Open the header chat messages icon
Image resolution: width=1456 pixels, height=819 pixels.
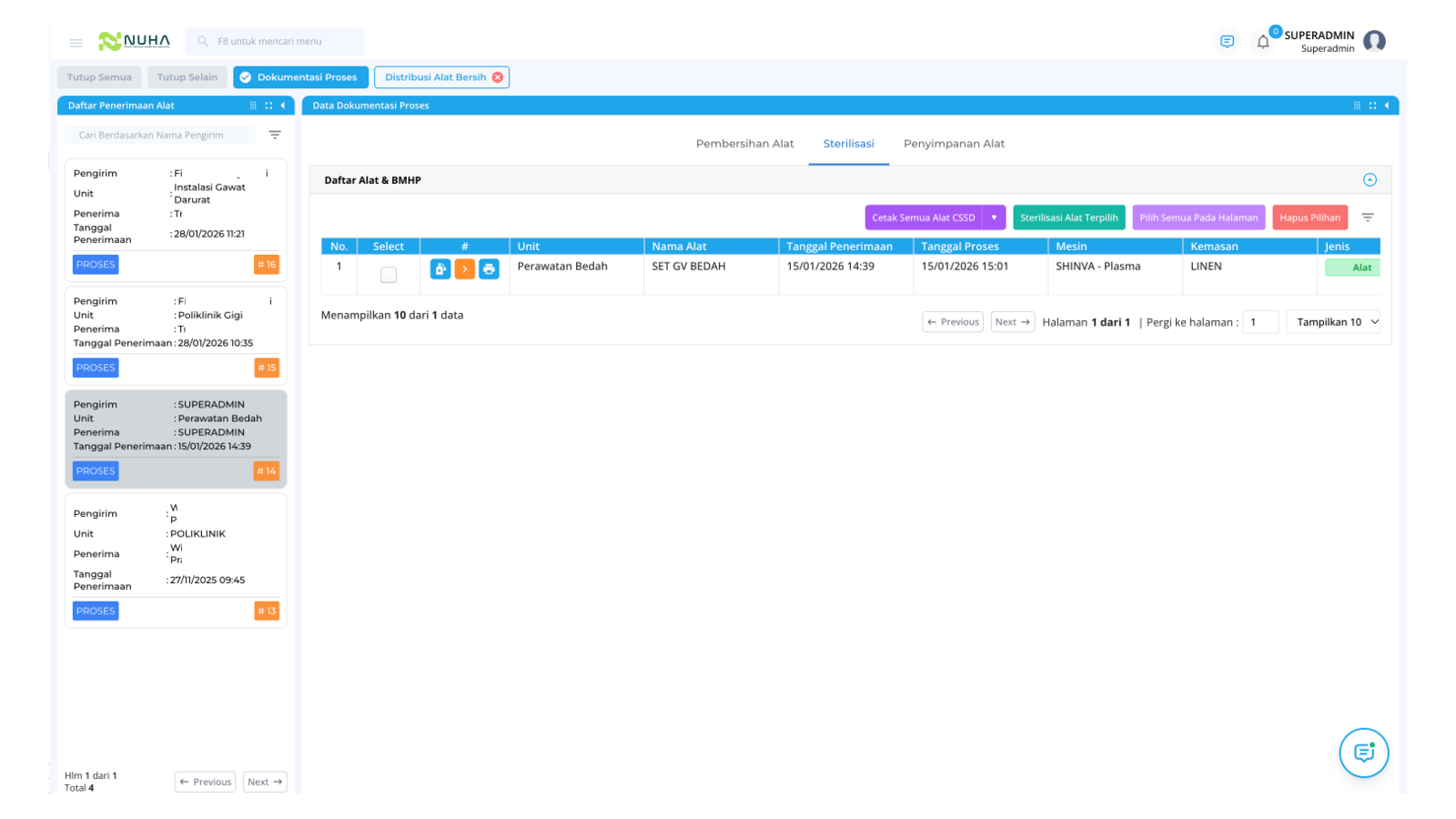coord(1227,42)
